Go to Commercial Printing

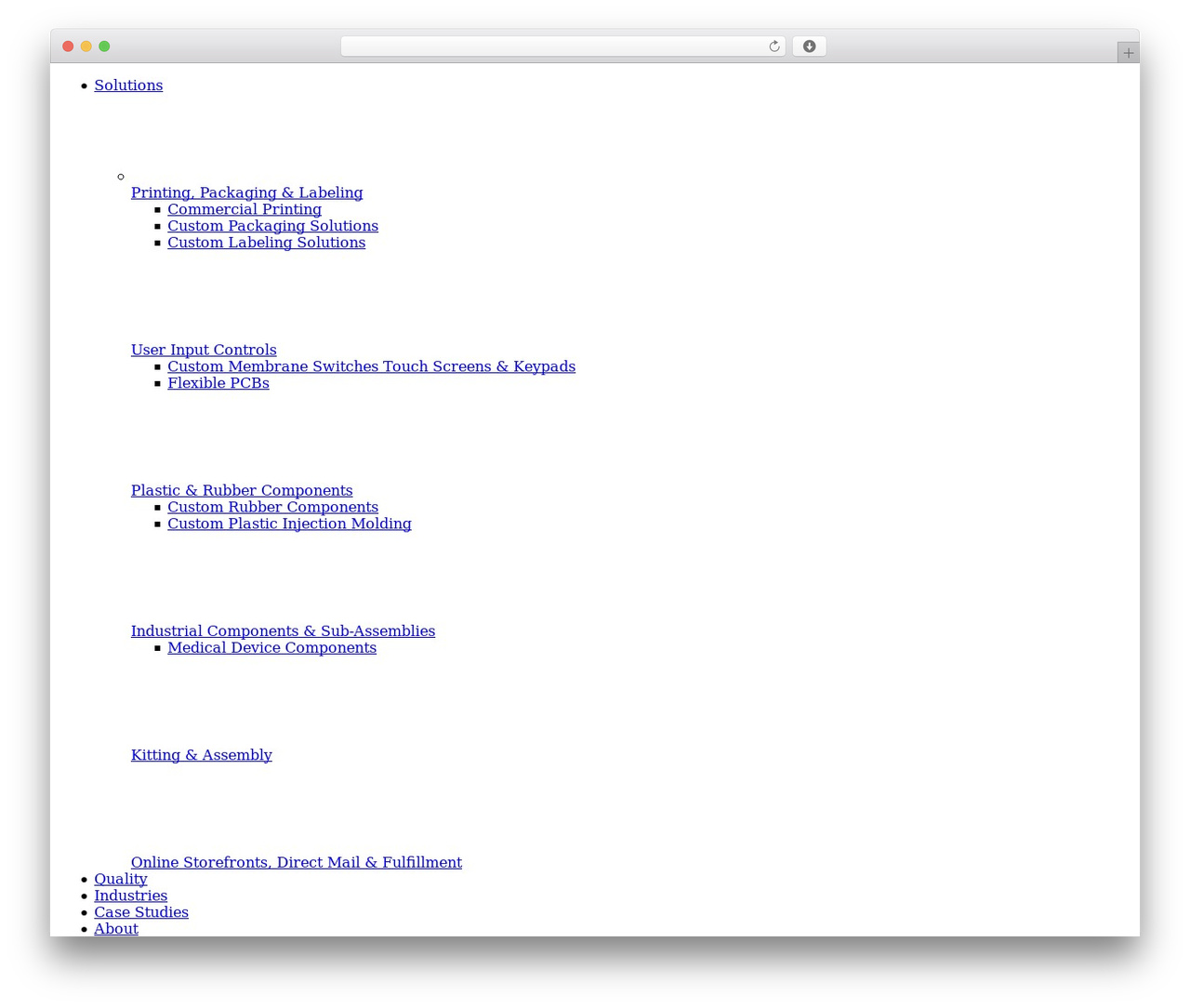[245, 210]
